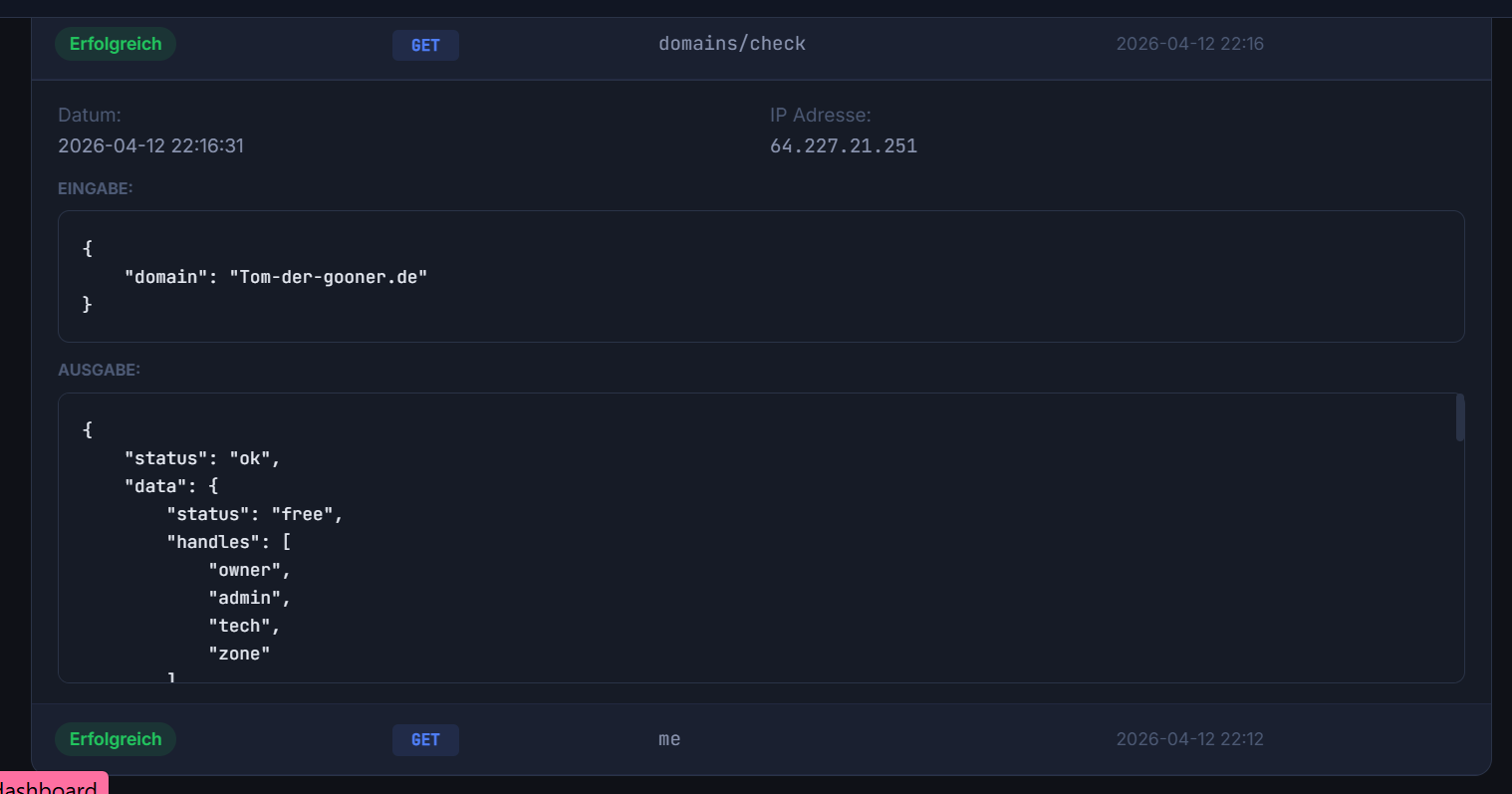The height and width of the screenshot is (794, 1512).
Task: Click the "zone" entry in the handles array
Action: 239,654
